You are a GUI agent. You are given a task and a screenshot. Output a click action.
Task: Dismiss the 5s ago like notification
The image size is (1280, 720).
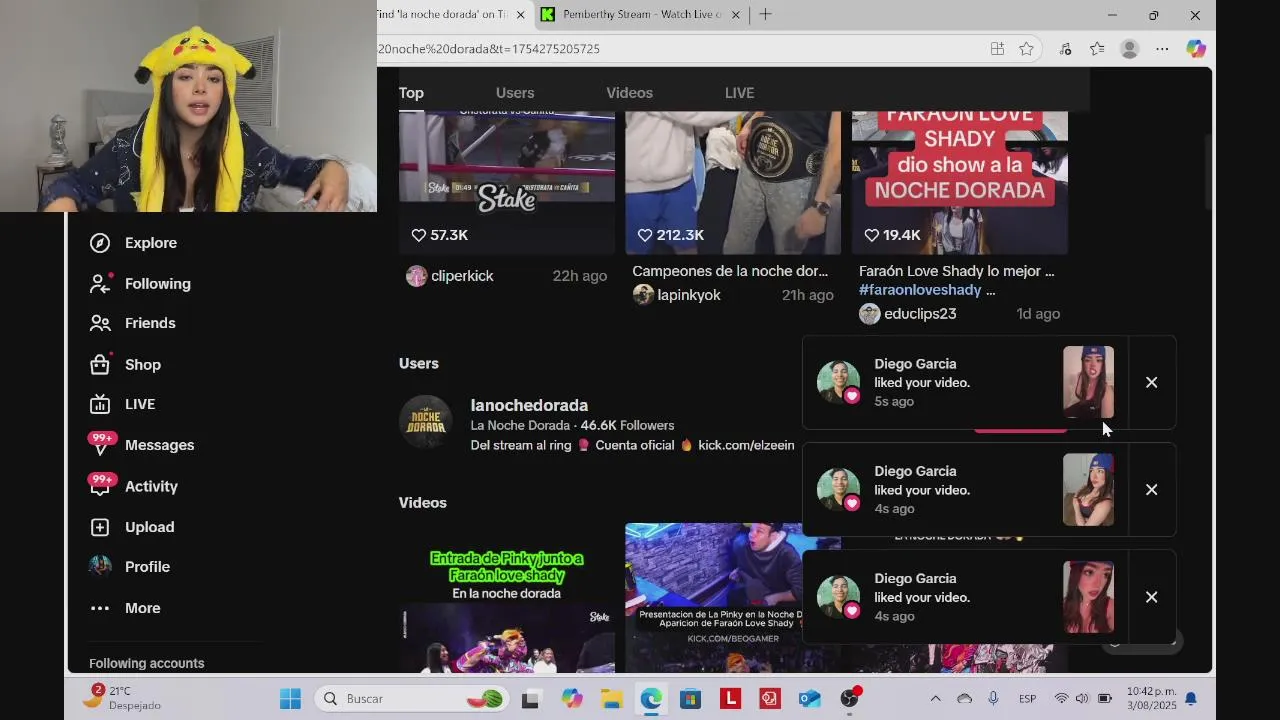(x=1152, y=382)
